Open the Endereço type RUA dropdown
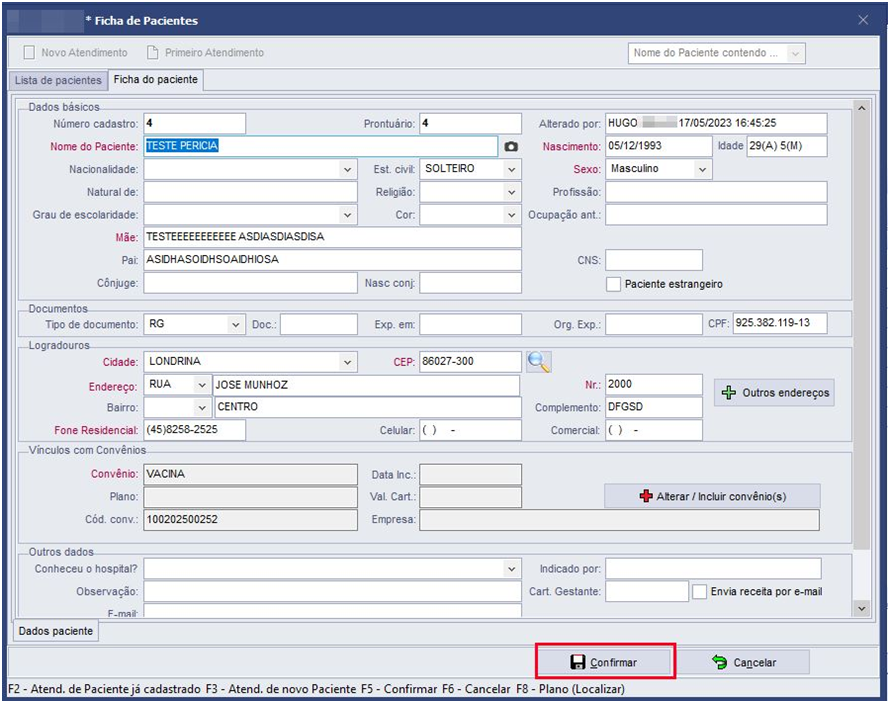 [201, 385]
